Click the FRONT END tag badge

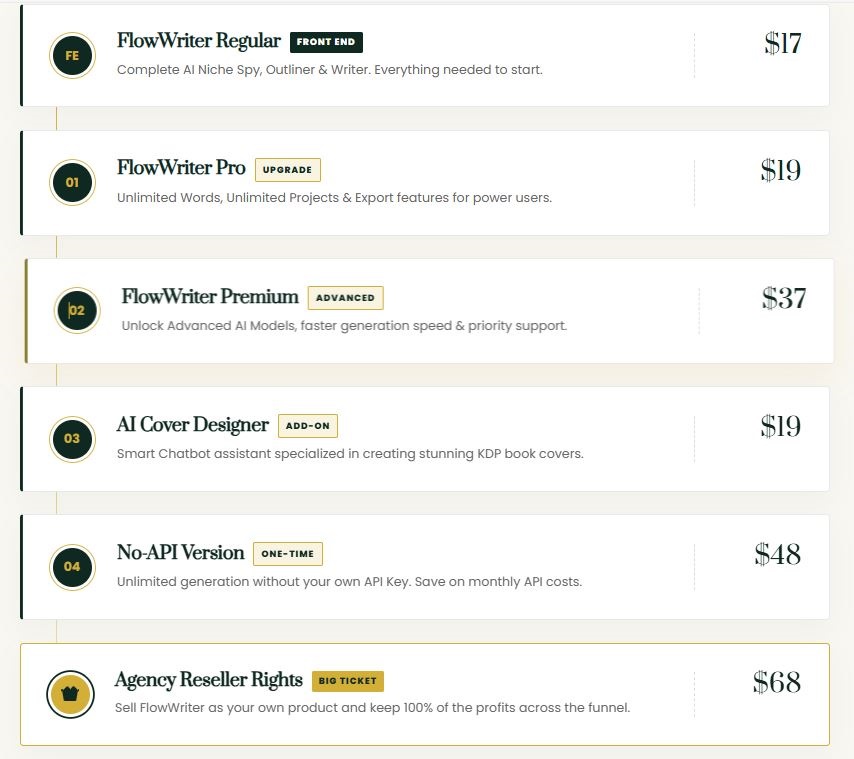point(326,42)
